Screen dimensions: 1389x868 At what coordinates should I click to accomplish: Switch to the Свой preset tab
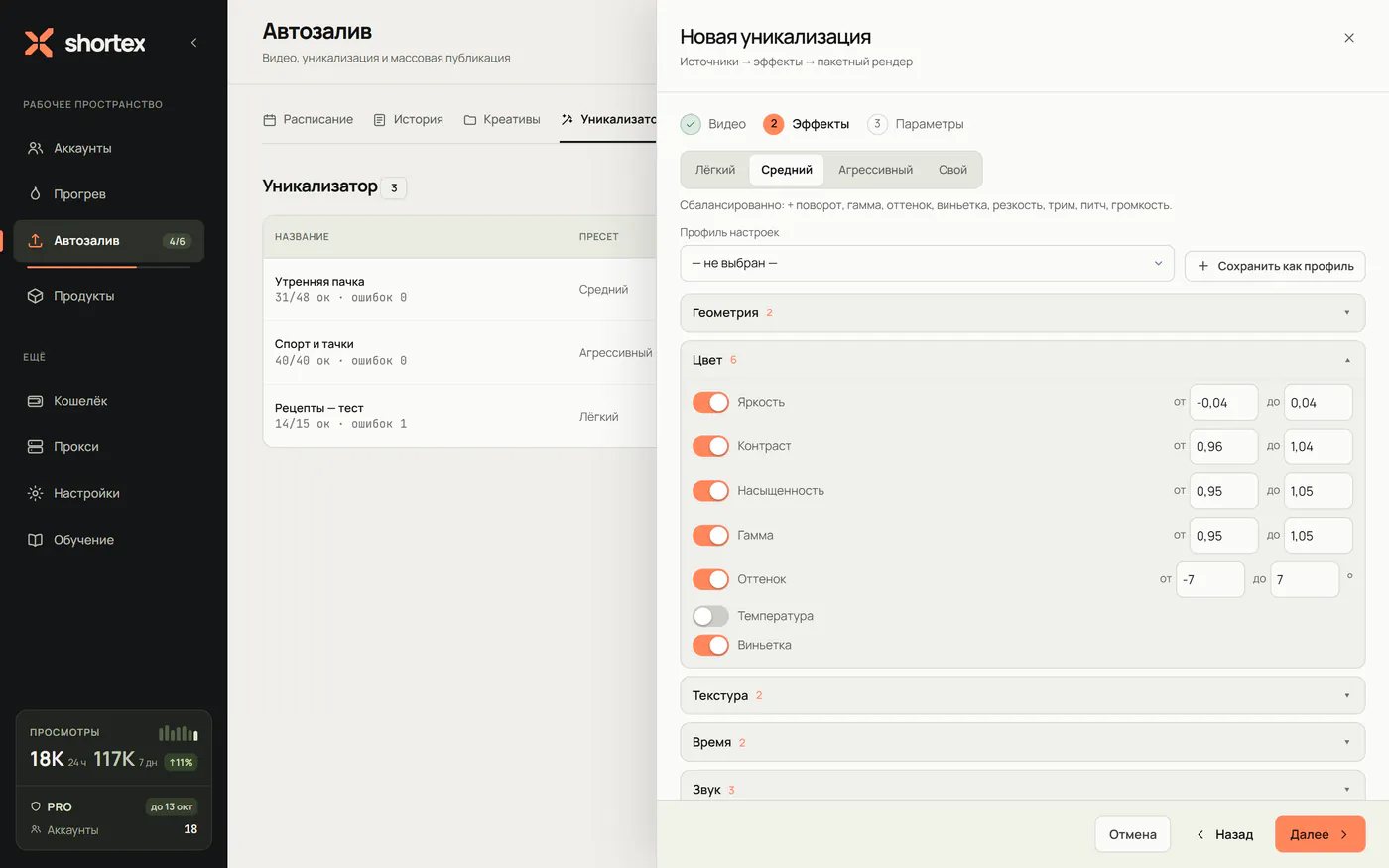click(952, 170)
